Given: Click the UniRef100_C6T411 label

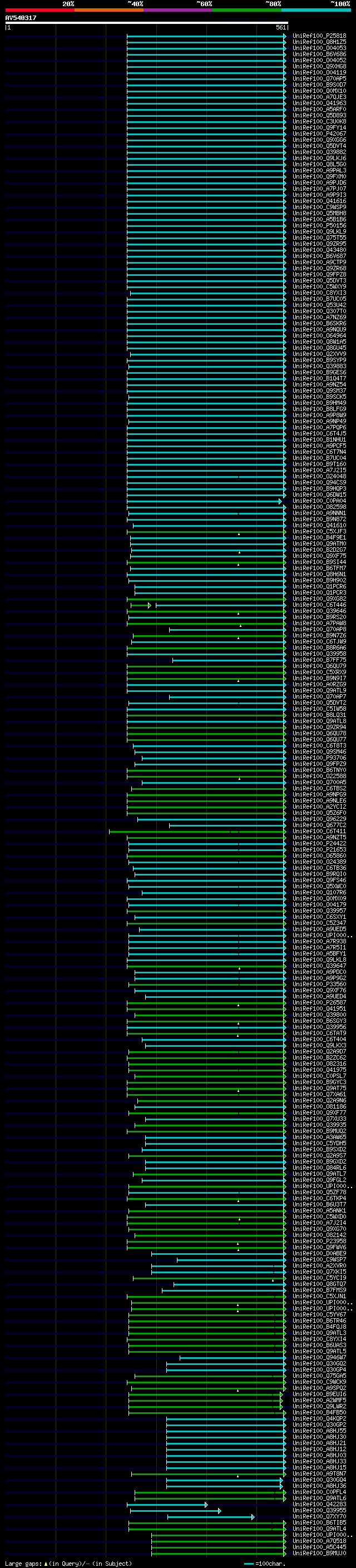Looking at the screenshot, I should point(319,832).
